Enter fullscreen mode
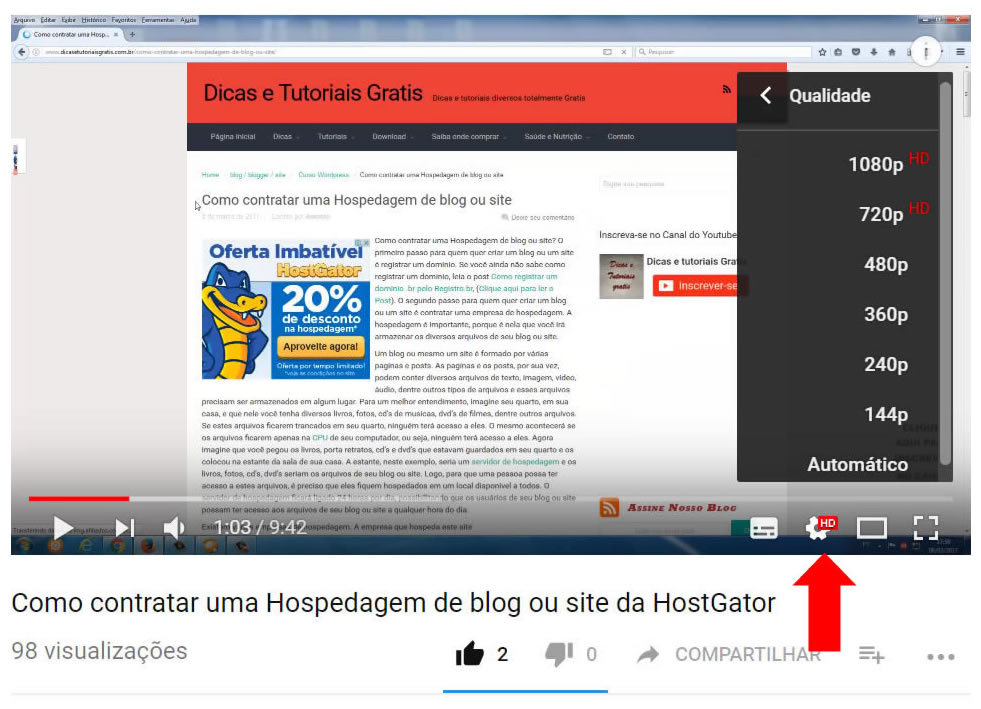 coord(925,528)
